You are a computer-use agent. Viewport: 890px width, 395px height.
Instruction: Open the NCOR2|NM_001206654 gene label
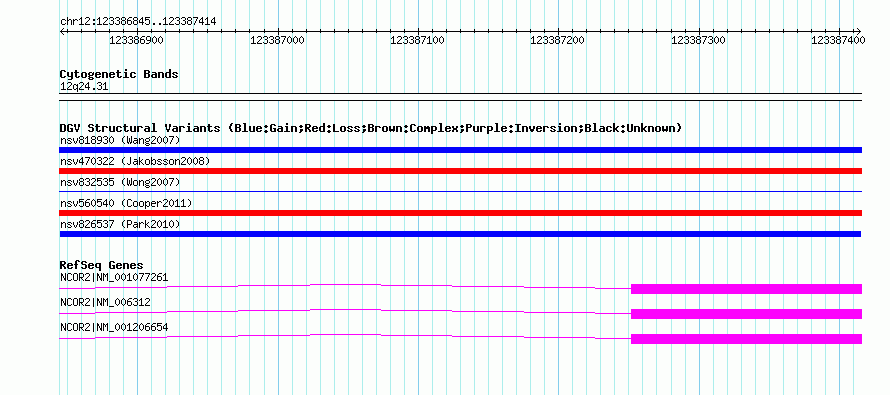[114, 327]
